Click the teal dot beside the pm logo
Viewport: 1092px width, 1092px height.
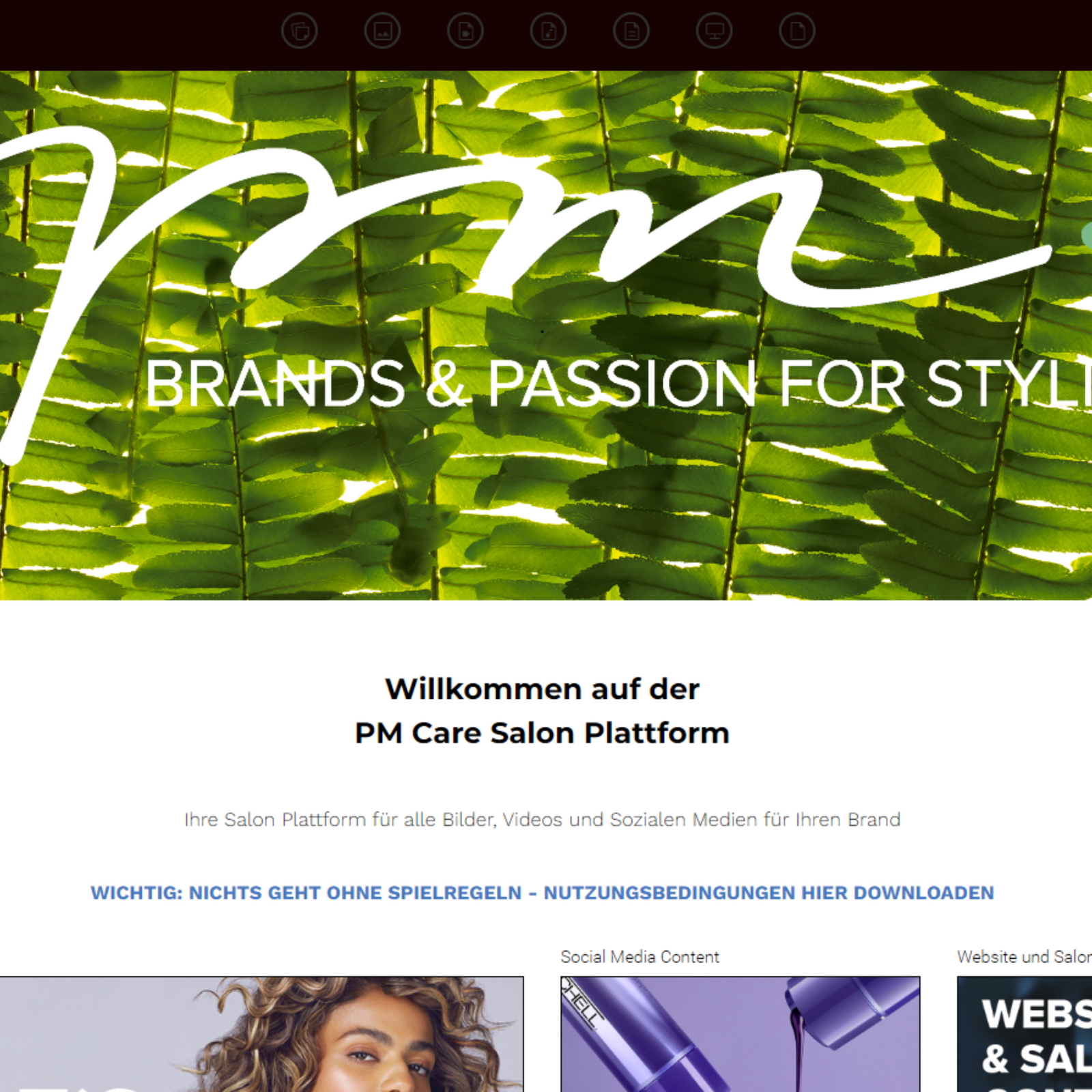click(x=1087, y=235)
